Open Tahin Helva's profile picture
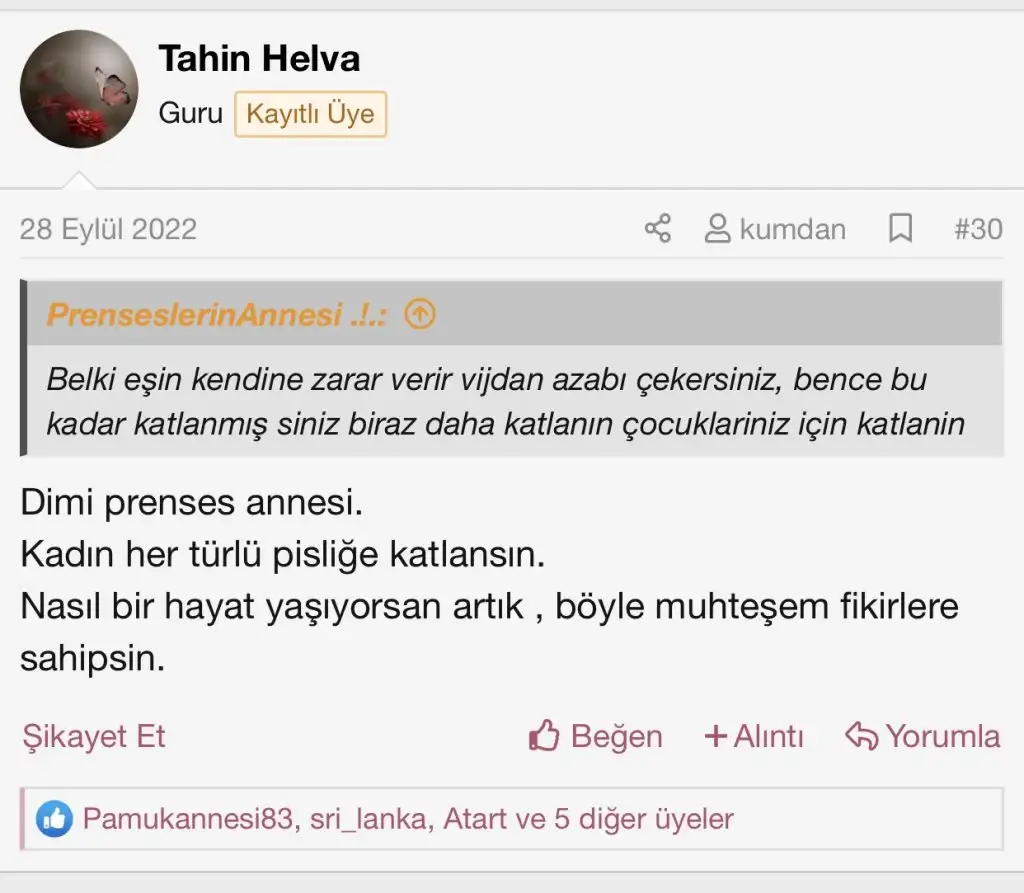Image resolution: width=1024 pixels, height=893 pixels. point(78,89)
